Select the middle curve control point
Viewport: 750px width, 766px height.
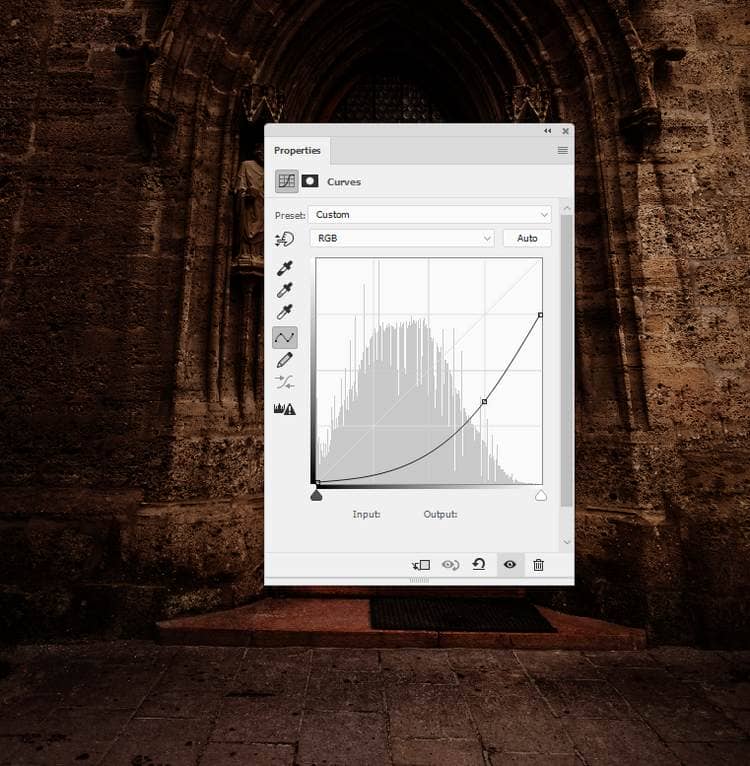point(484,402)
